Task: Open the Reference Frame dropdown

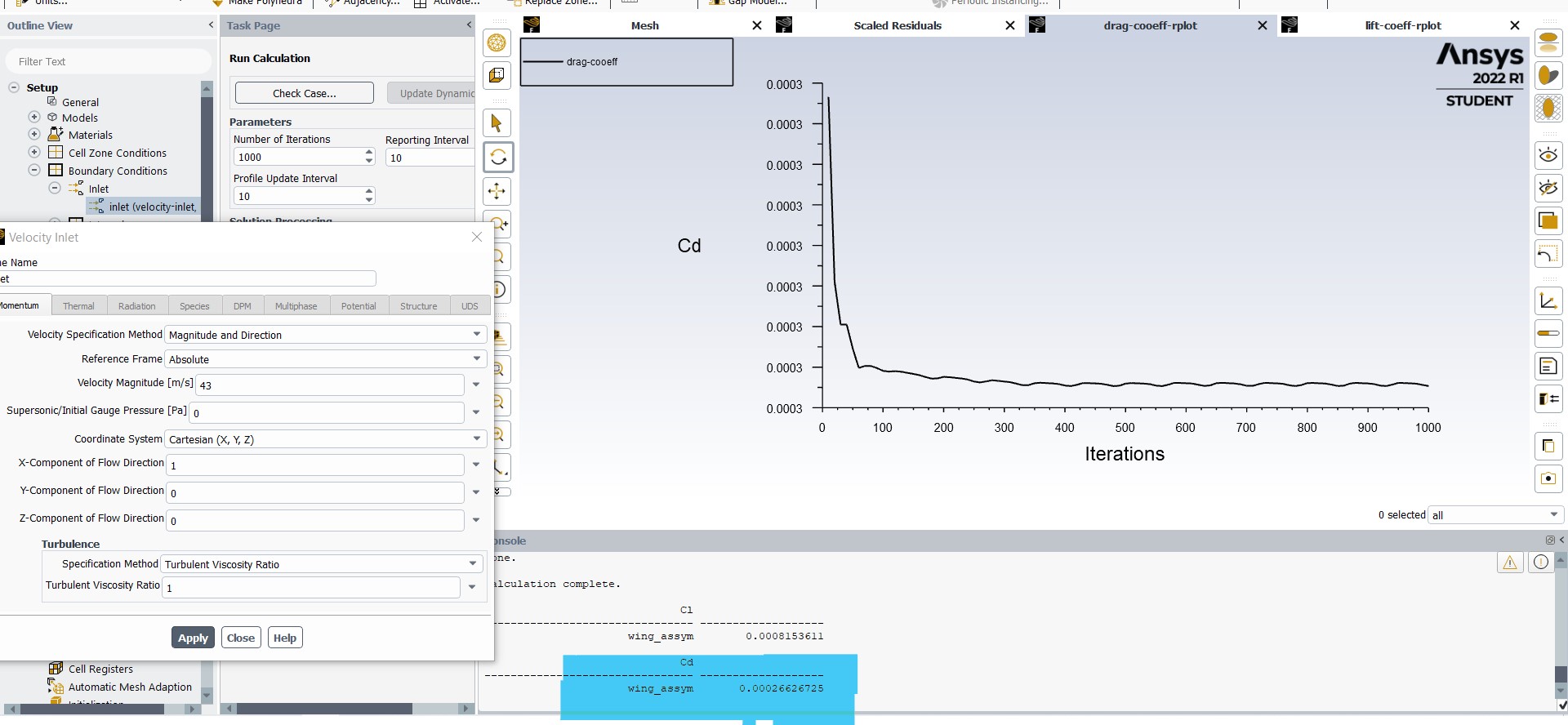Action: 326,359
